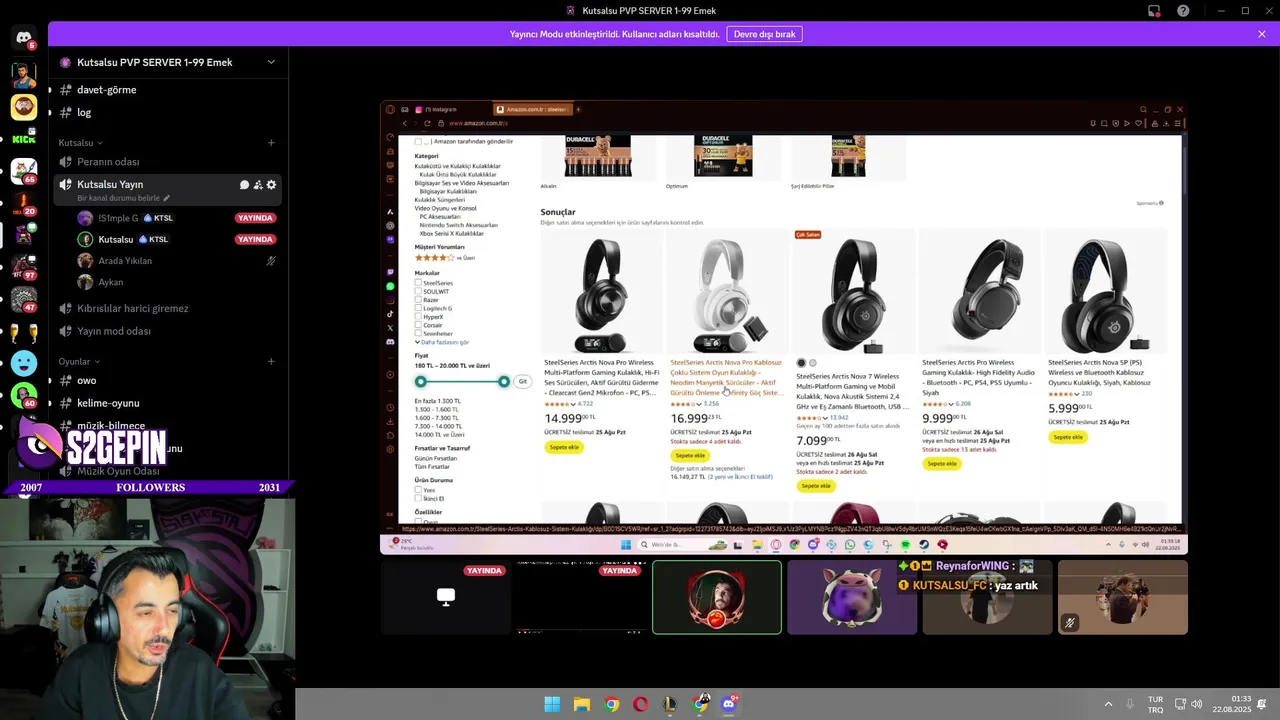Open the cow avatar participant tile
Image resolution: width=1280 pixels, height=720 pixels.
click(x=852, y=597)
